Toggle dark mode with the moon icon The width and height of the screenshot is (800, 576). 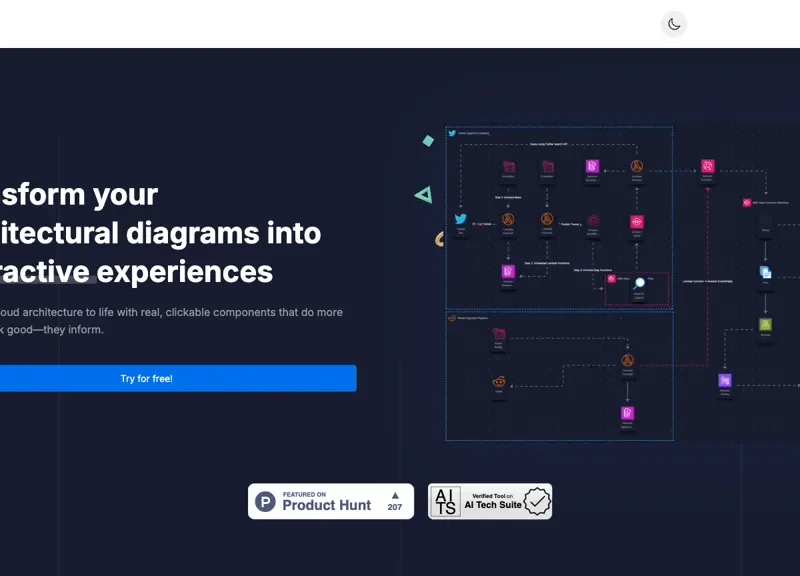tap(674, 24)
